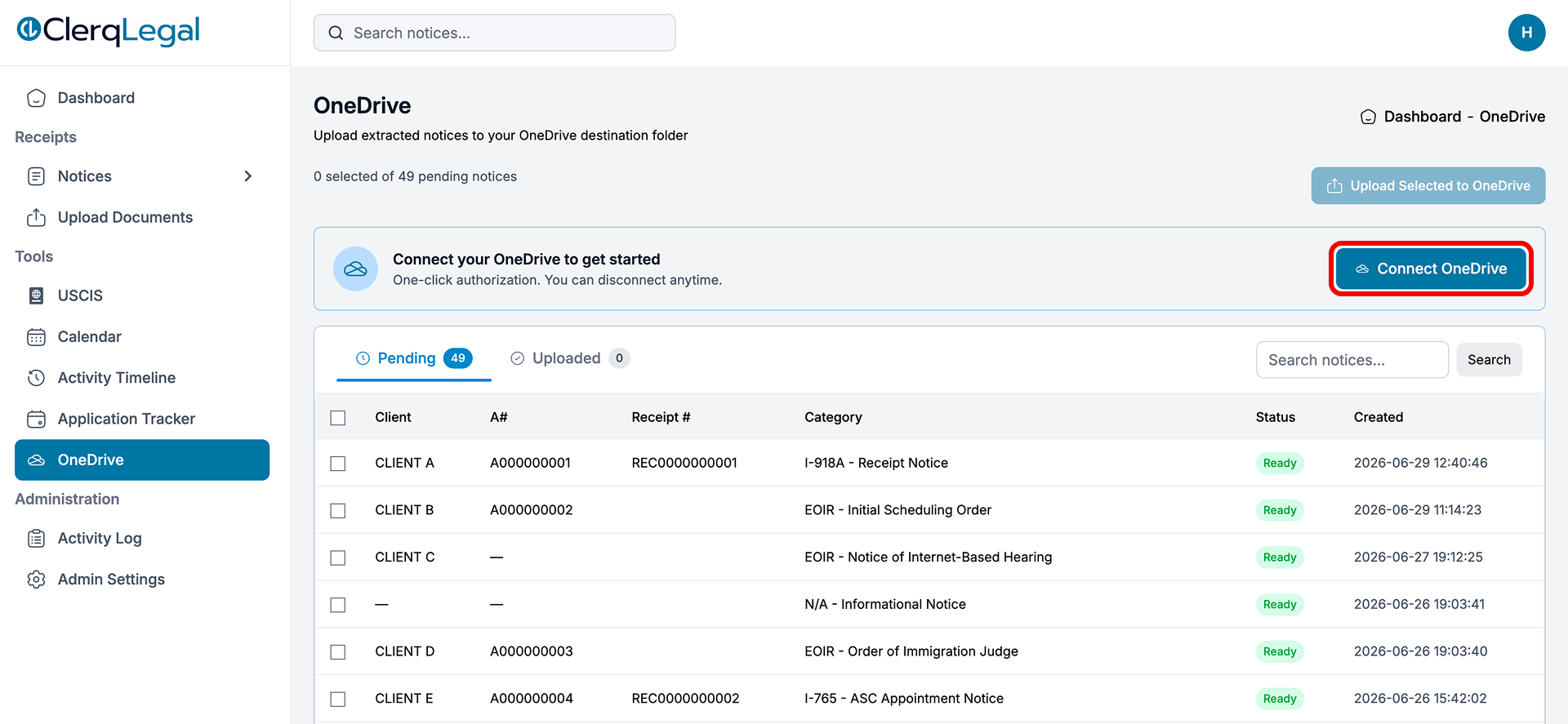Toggle the select-all checkbox in table header
This screenshot has height=724, width=1568.
point(338,418)
